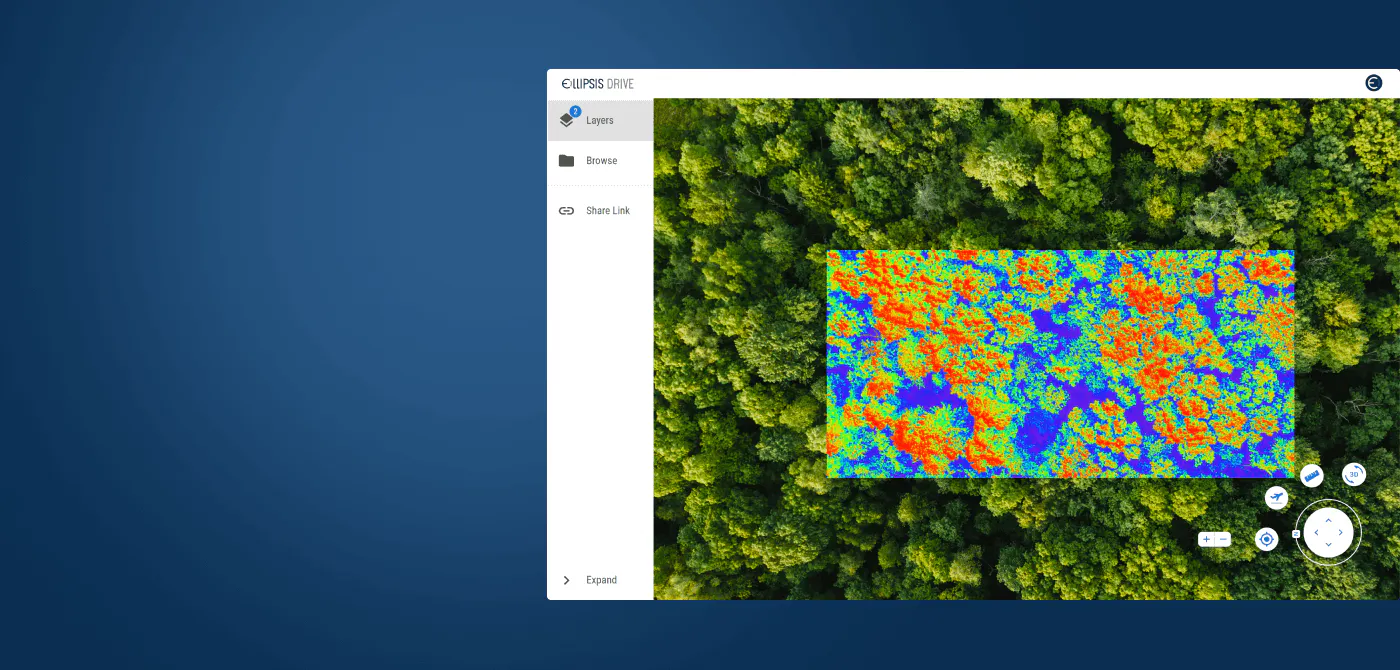Click the colored raster layer overlay
Viewport: 1400px width, 670px height.
[x=1060, y=364]
